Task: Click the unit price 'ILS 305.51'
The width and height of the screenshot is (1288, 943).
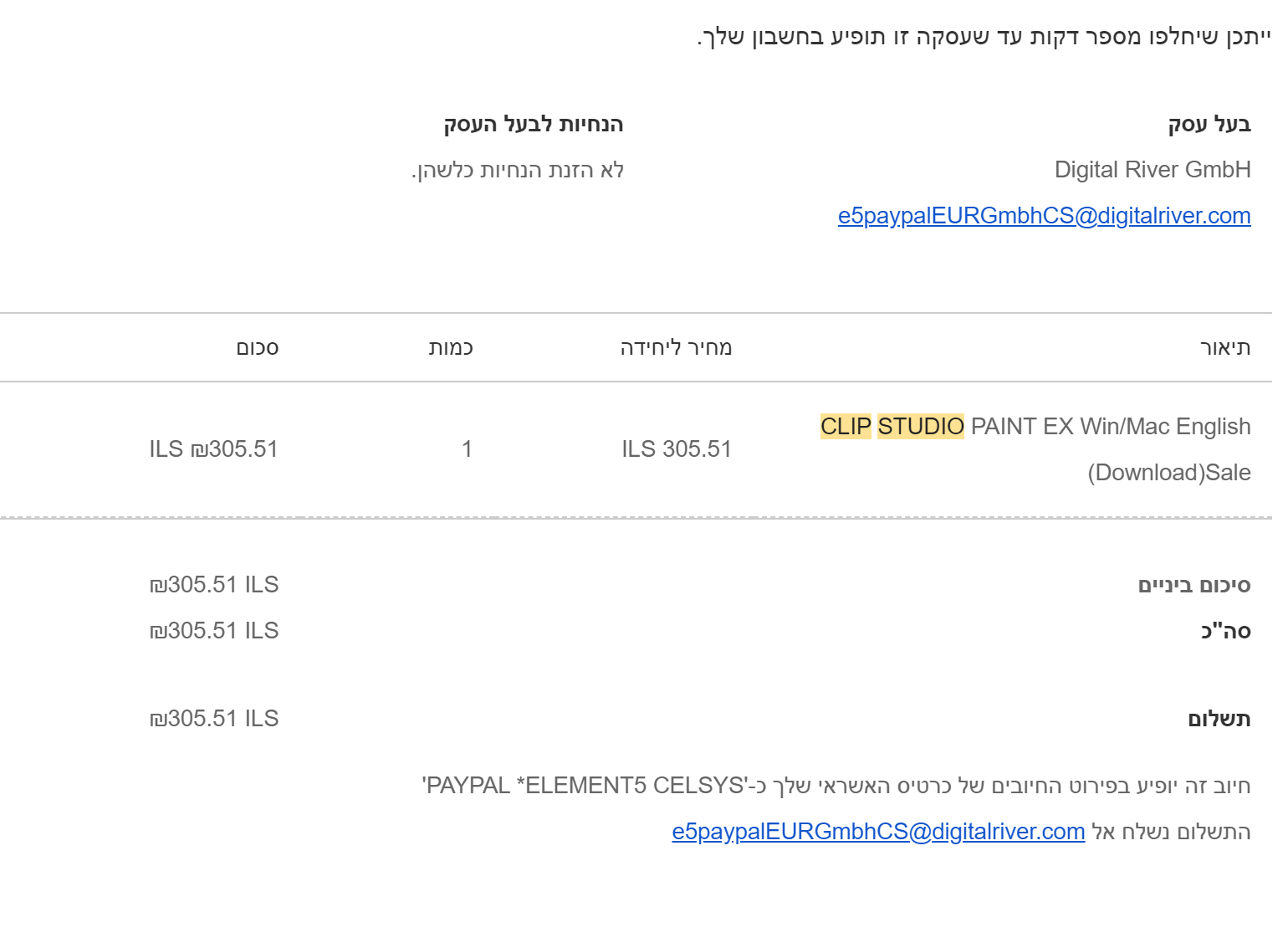Action: [x=676, y=449]
